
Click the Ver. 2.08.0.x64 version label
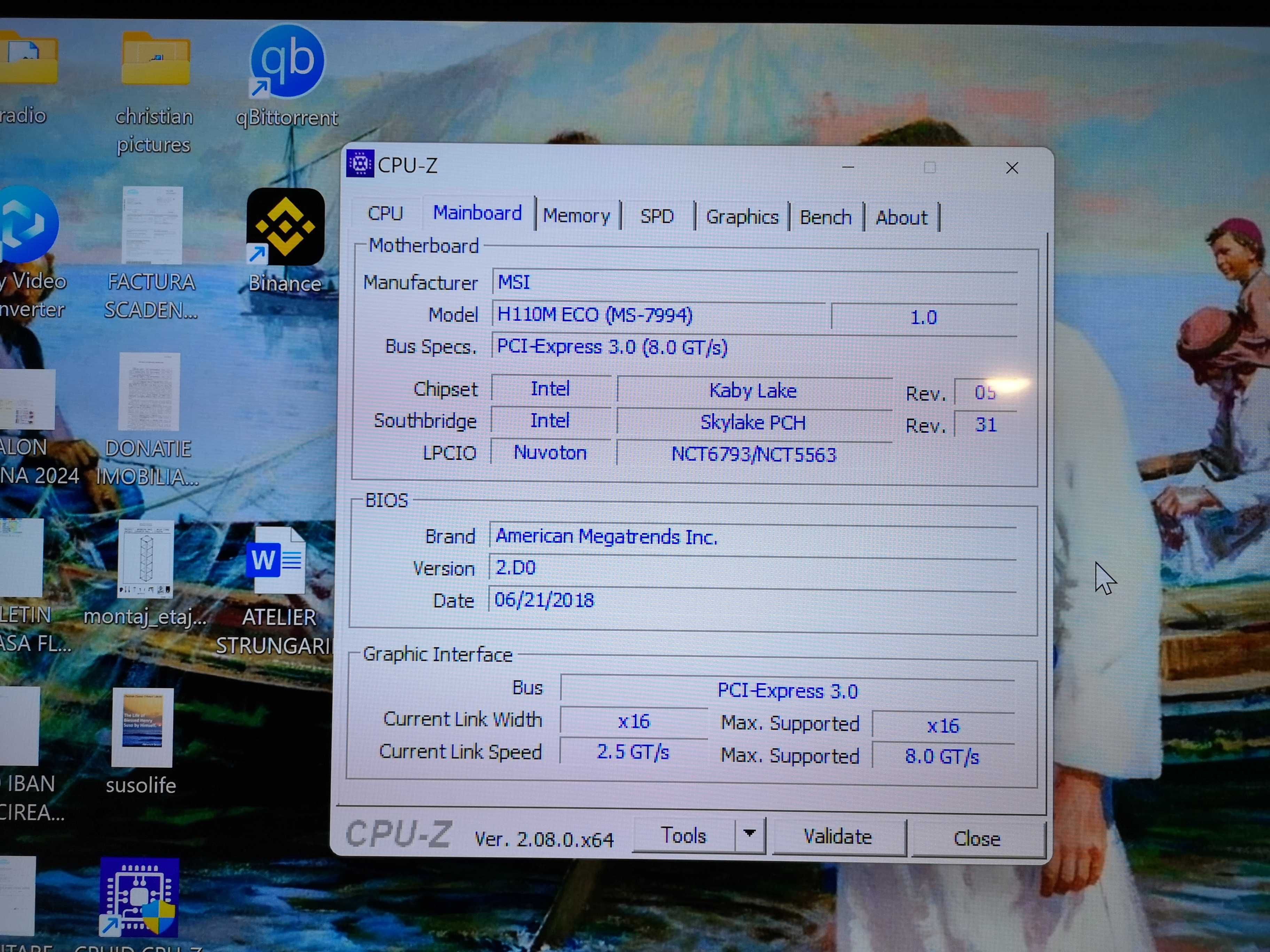(x=544, y=840)
